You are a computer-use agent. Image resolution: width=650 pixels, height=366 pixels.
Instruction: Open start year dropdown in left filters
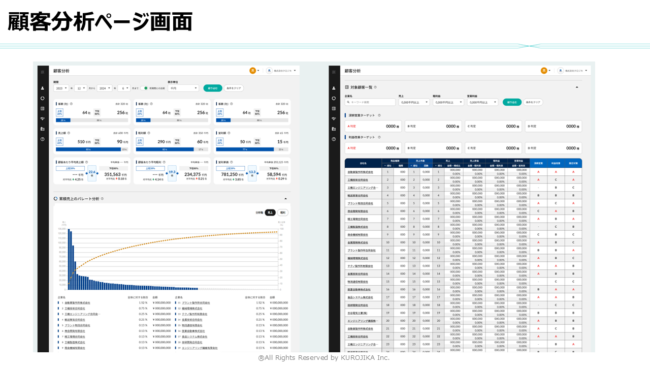tap(61, 88)
